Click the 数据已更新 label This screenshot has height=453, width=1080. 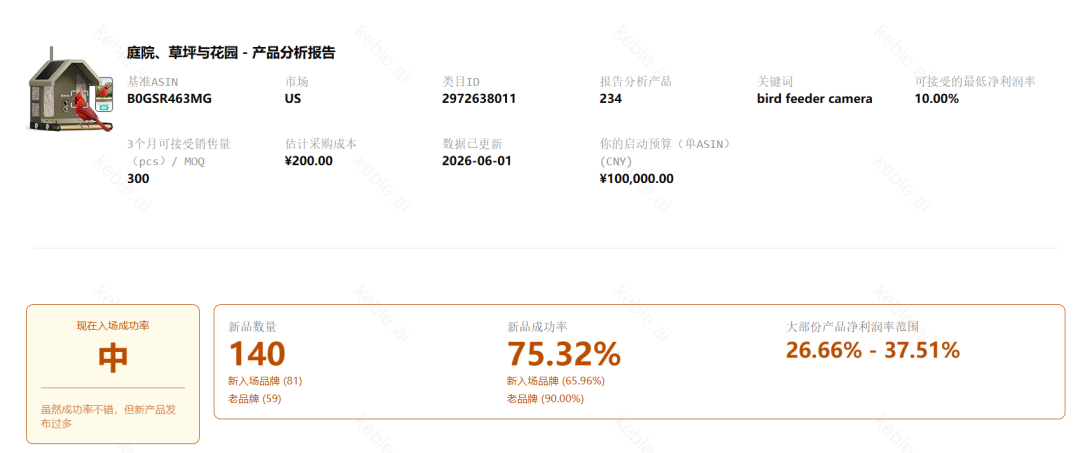[x=472, y=145]
